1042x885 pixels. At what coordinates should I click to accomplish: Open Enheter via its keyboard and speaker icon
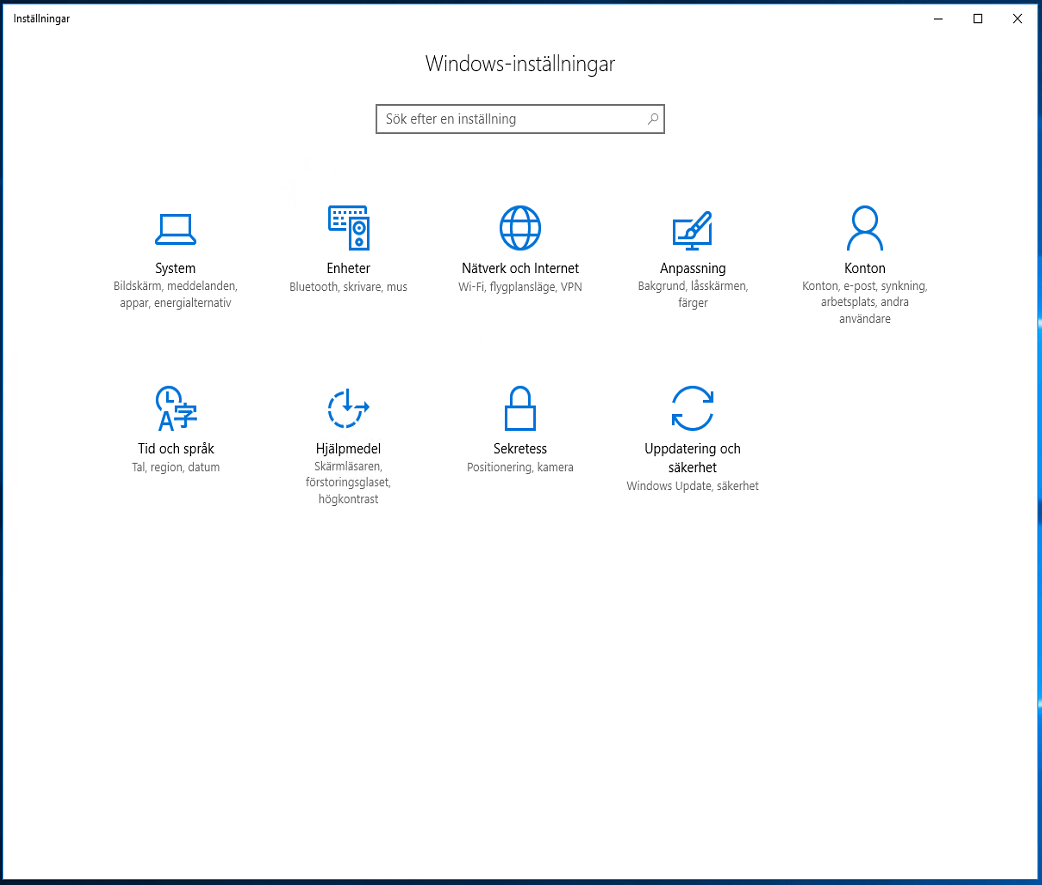(x=348, y=228)
